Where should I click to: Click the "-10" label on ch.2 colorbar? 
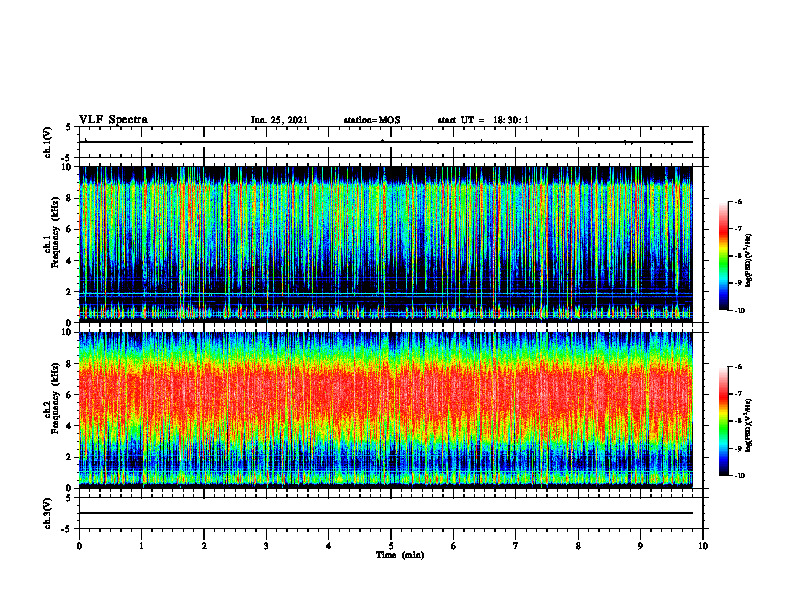point(740,476)
